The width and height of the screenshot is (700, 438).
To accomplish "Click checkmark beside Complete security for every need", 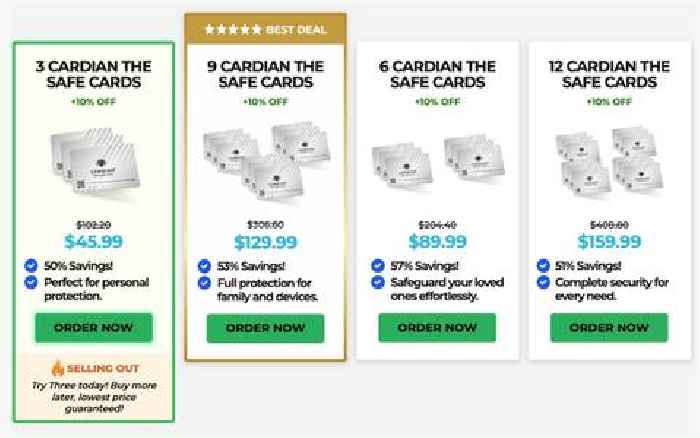I will coord(543,282).
